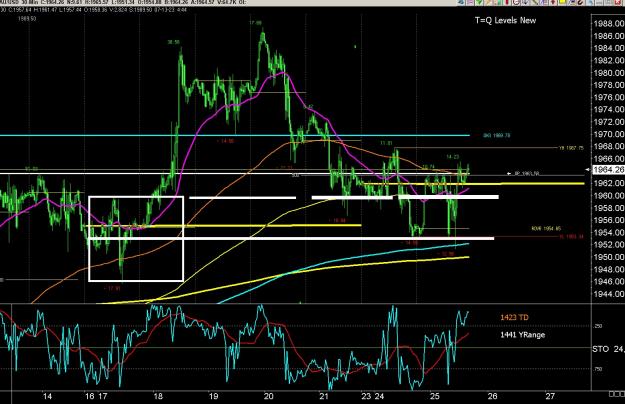This screenshot has height=404, width=625.
Task: Click date 21 on the time axis
Action: point(324,396)
